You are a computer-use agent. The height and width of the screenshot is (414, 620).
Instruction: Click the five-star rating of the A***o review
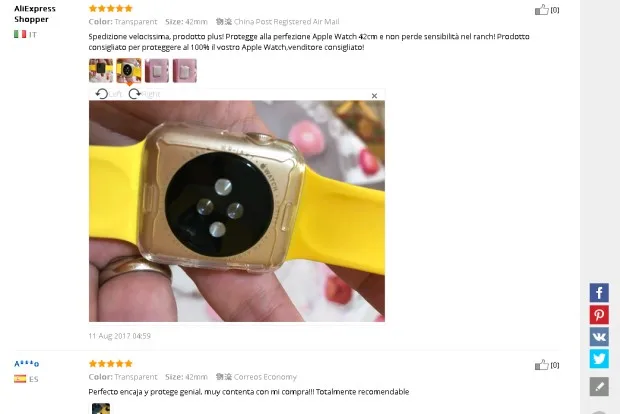point(111,363)
